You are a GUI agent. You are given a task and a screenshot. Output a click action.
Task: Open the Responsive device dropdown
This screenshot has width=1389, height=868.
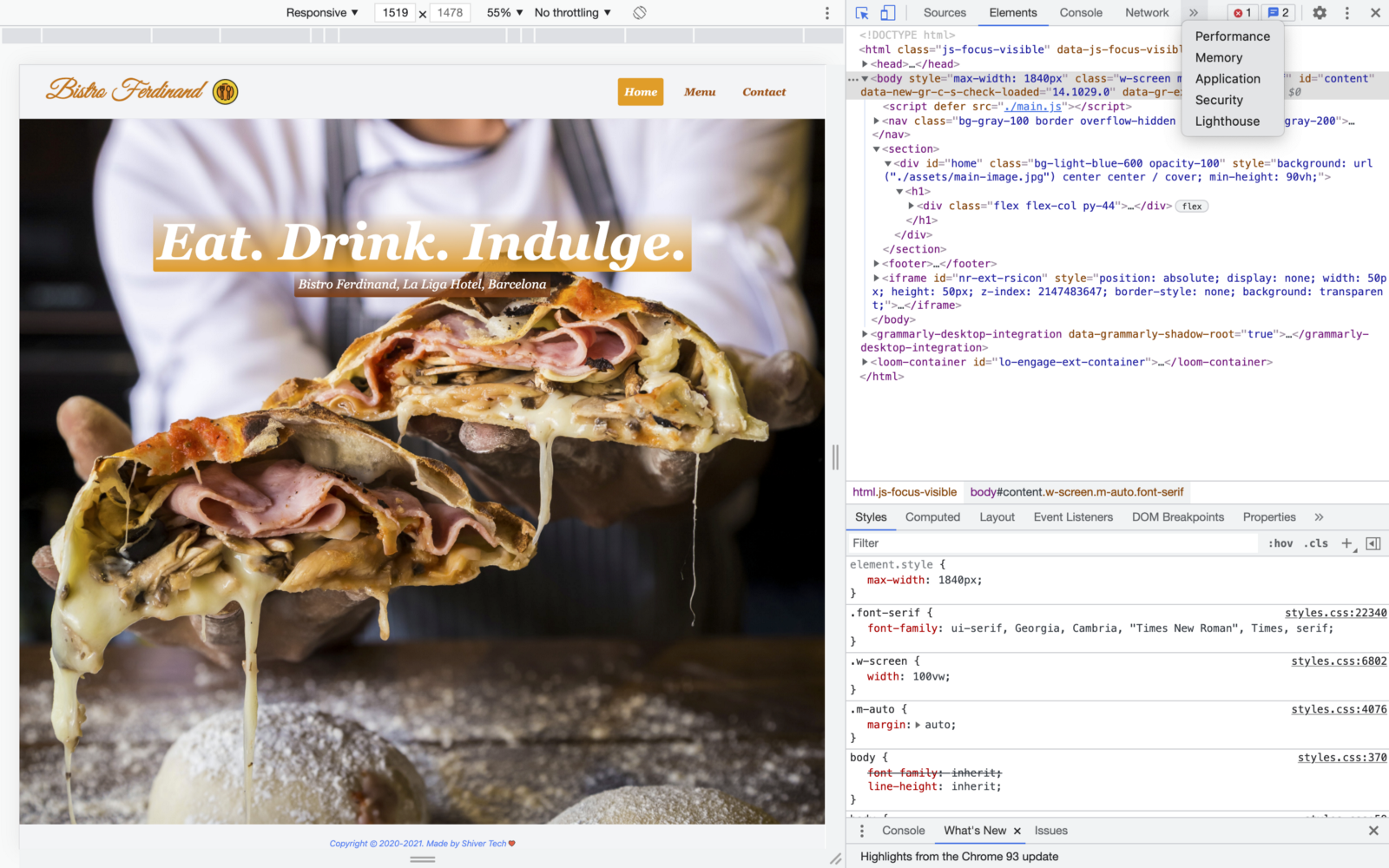[x=322, y=13]
